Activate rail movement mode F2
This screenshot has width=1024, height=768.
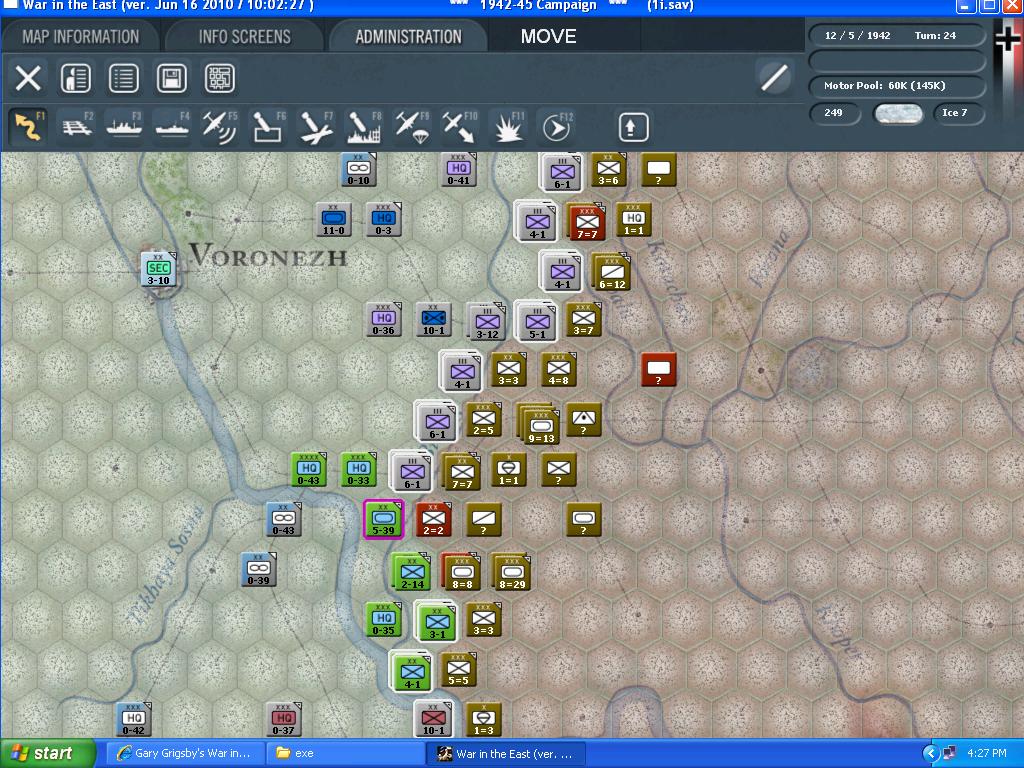(76, 126)
